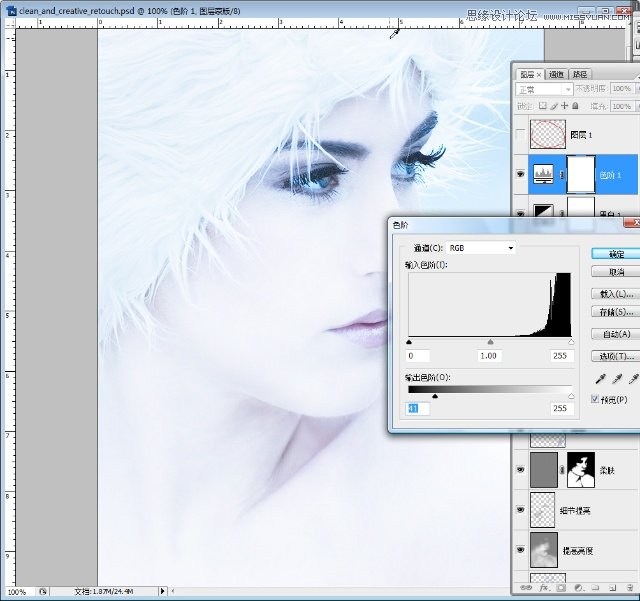Click the output highlight 255 field
640x601 pixels.
click(562, 408)
